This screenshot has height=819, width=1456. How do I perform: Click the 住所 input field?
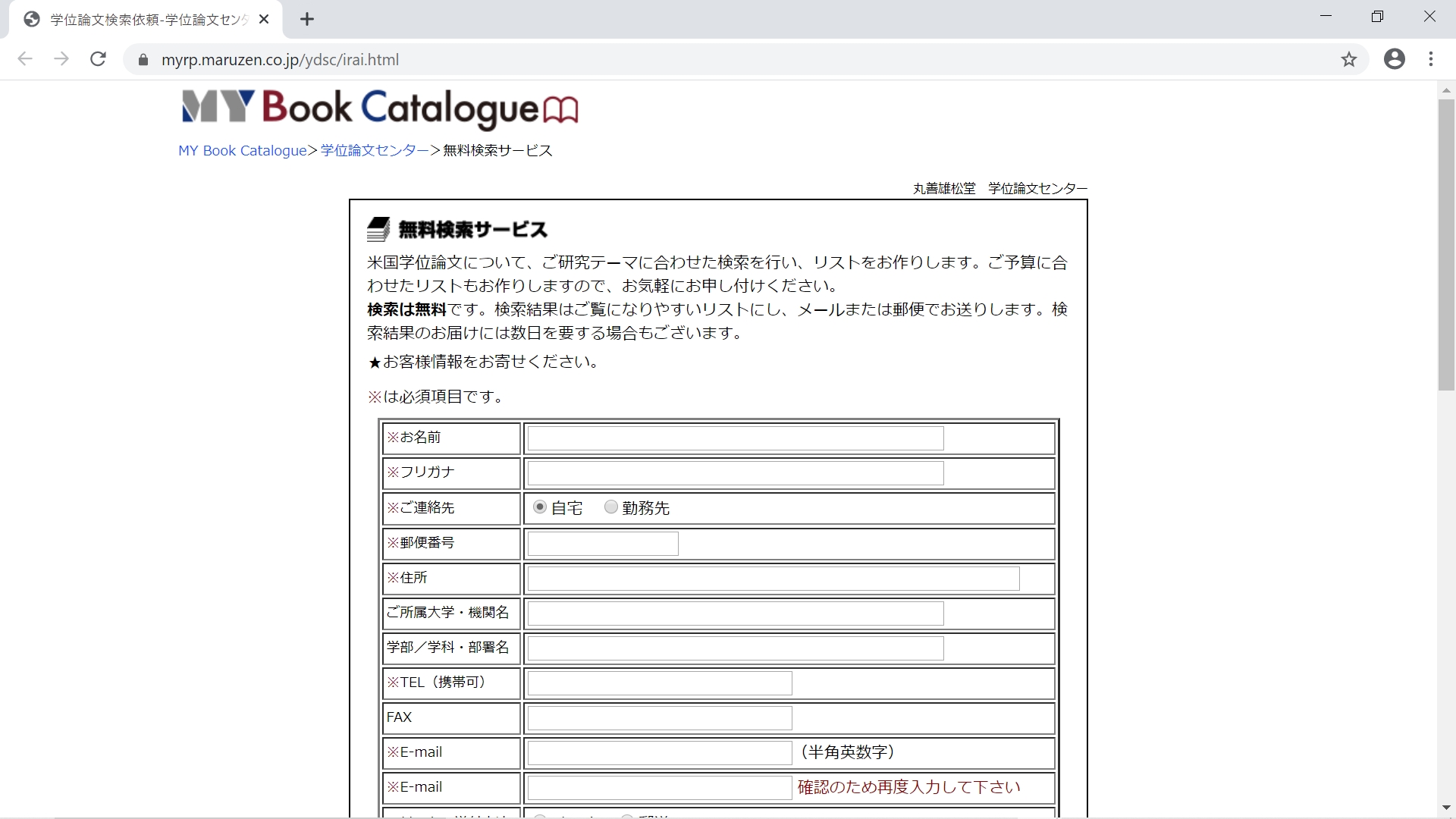(x=773, y=579)
